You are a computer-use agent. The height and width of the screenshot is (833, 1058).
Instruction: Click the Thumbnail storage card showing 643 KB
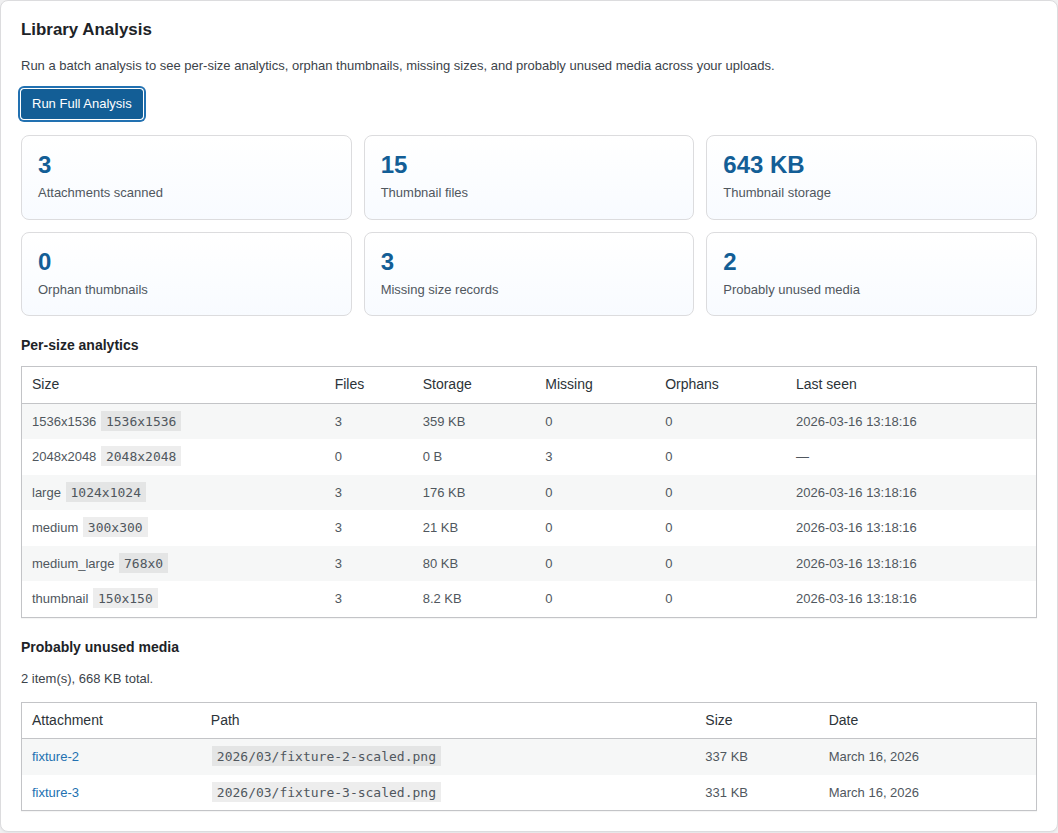coord(871,177)
